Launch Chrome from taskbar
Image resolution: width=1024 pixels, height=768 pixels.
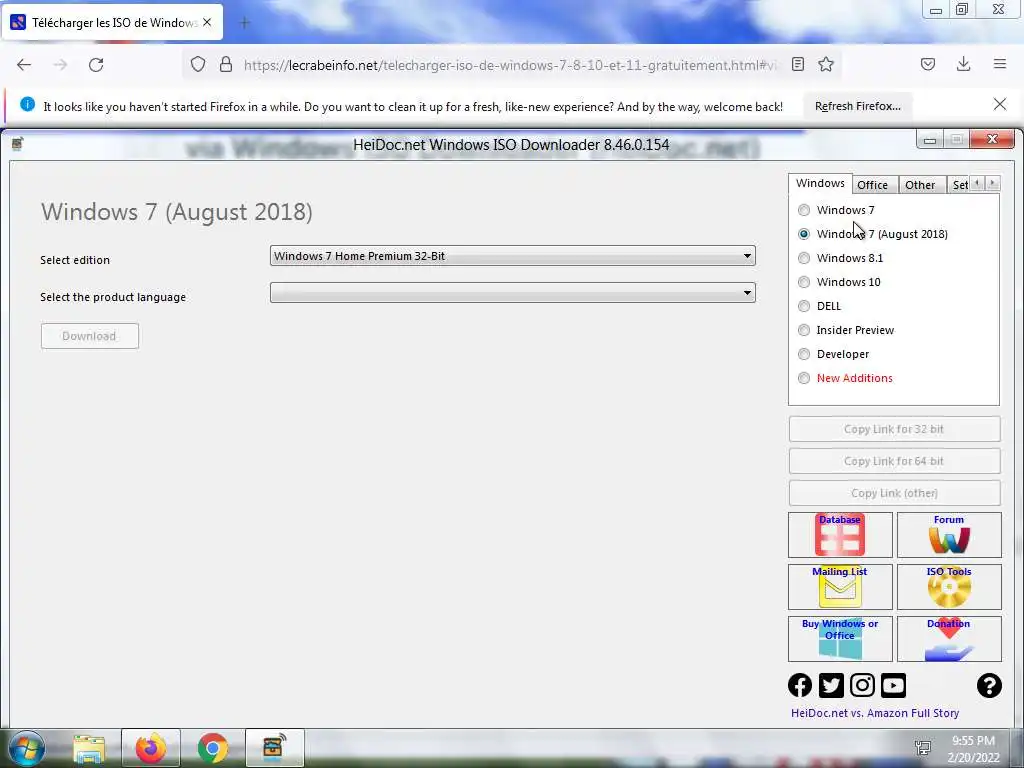coord(213,748)
